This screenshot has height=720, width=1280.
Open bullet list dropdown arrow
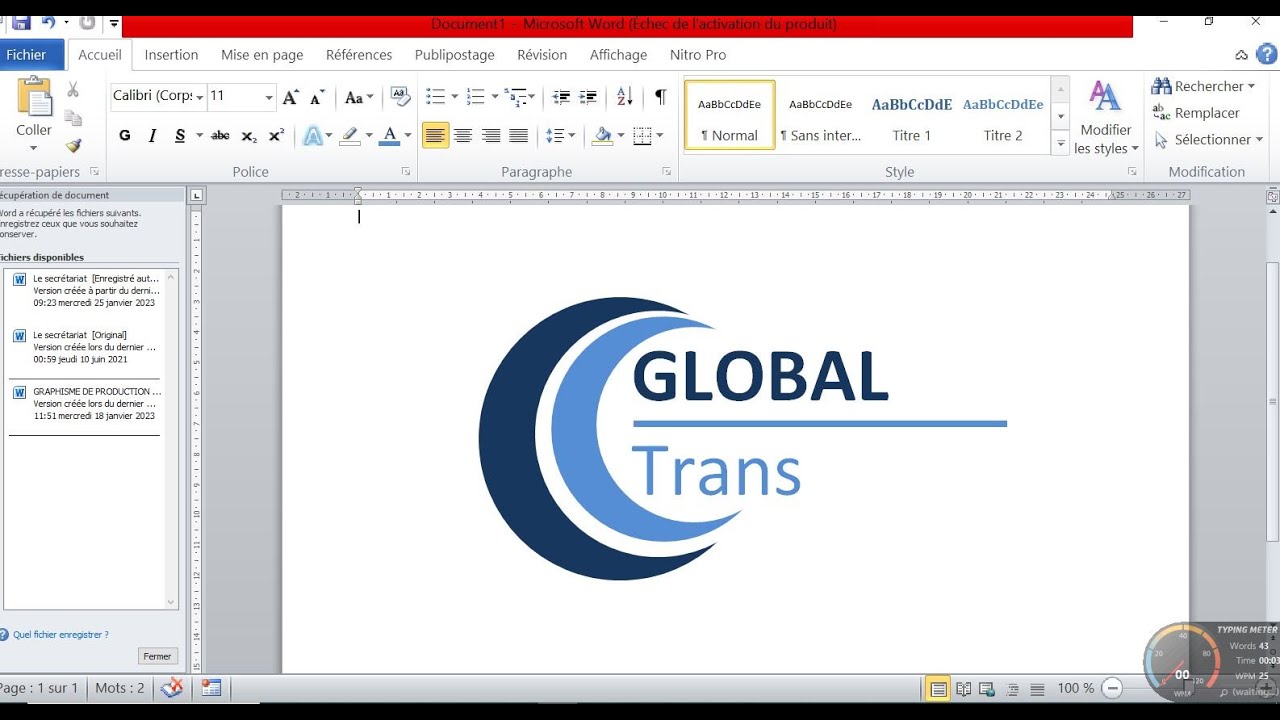point(454,97)
